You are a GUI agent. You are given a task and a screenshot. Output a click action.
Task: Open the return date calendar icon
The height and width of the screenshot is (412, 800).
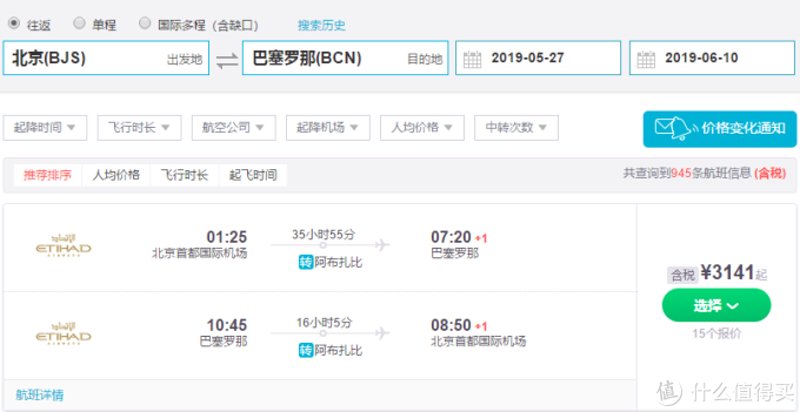(x=646, y=59)
